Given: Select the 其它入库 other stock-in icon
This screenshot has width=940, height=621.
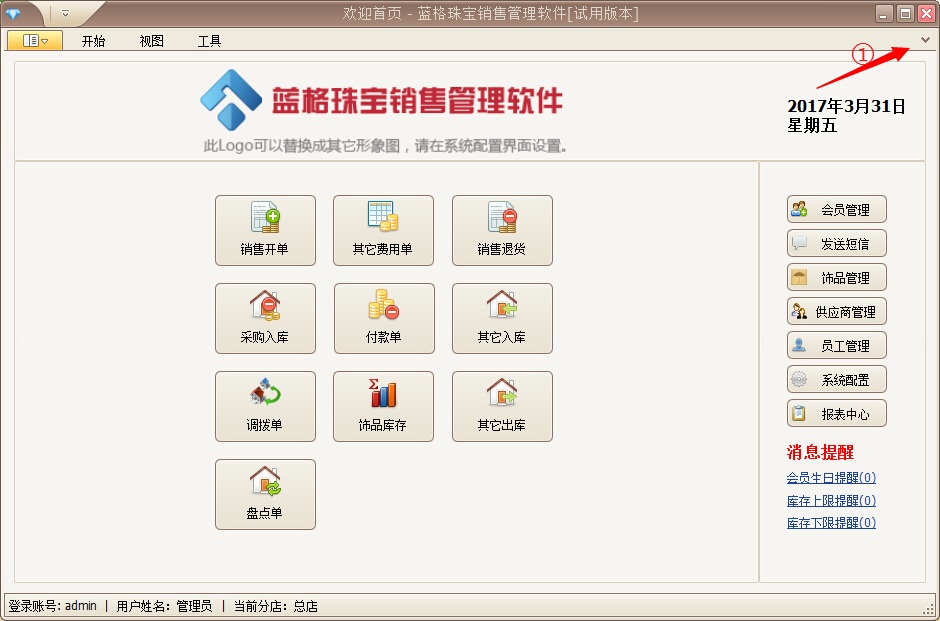Looking at the screenshot, I should pos(502,318).
